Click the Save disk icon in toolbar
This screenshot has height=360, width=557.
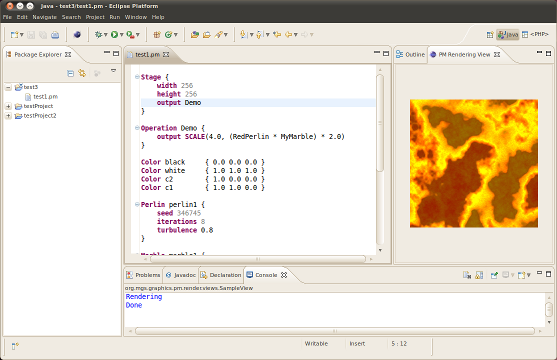coord(31,34)
